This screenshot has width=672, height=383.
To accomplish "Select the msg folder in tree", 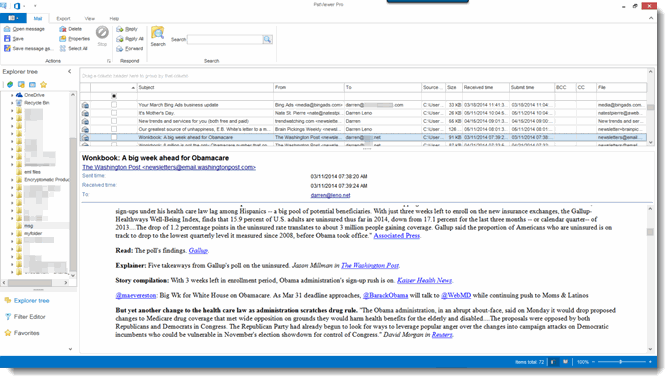I will 28,226.
